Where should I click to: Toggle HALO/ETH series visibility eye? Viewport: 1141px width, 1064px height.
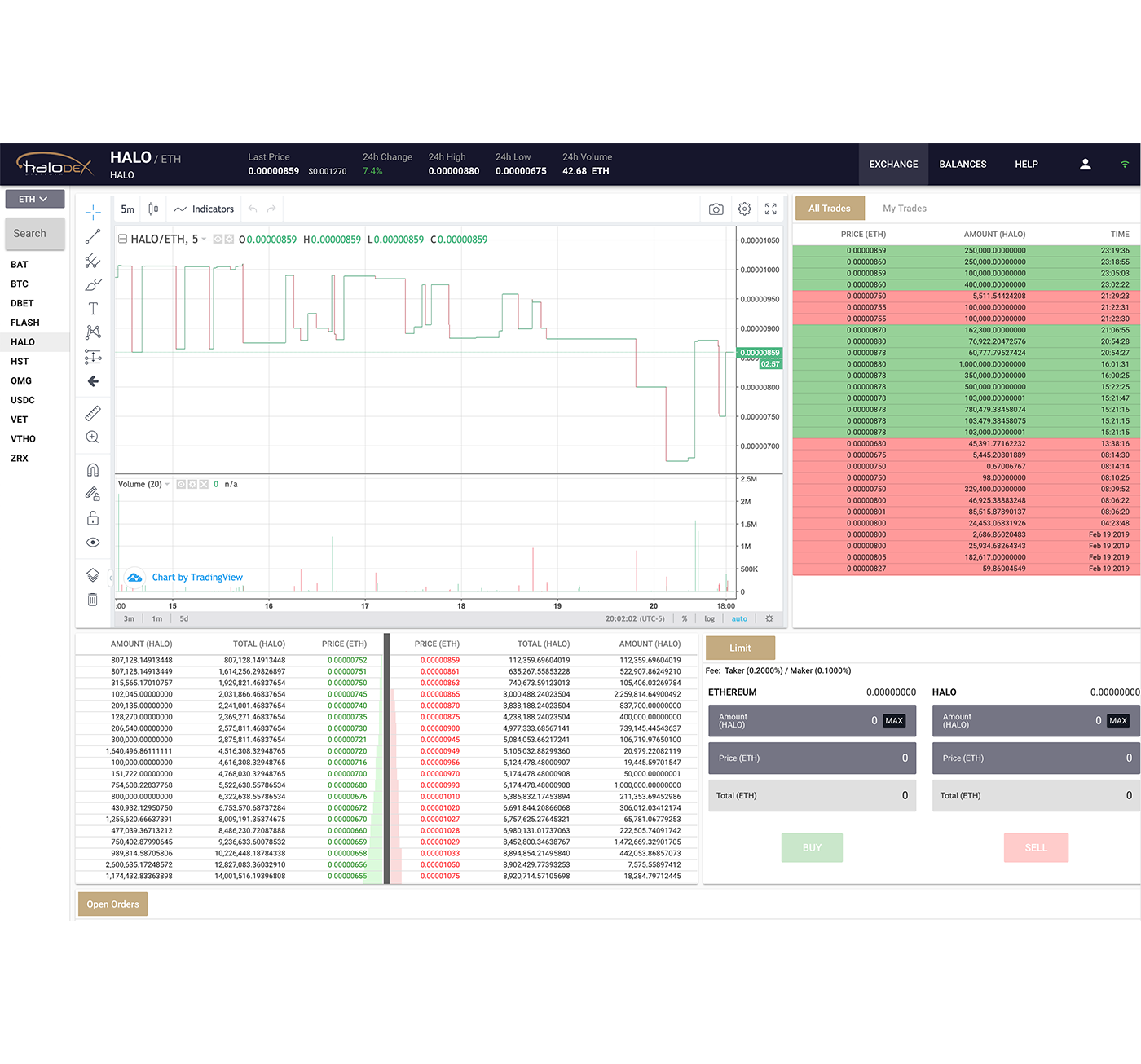(x=218, y=240)
